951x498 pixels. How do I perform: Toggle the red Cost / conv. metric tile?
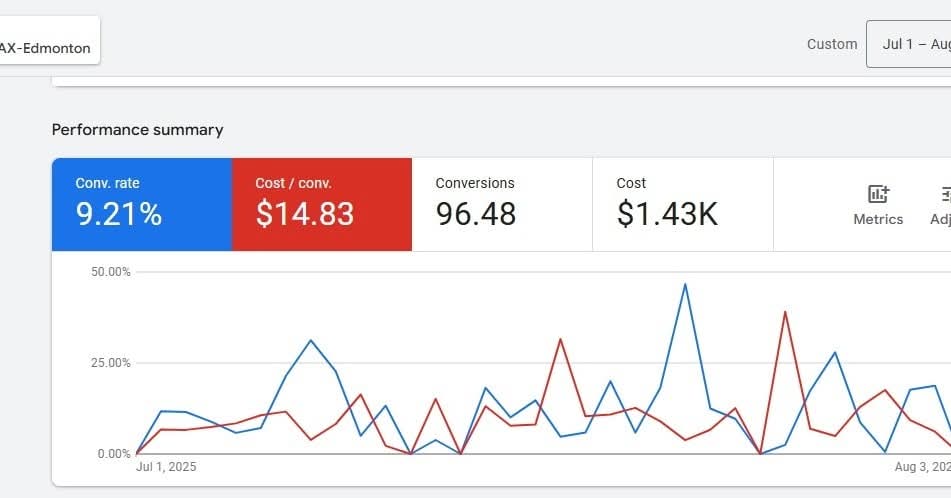click(x=321, y=204)
